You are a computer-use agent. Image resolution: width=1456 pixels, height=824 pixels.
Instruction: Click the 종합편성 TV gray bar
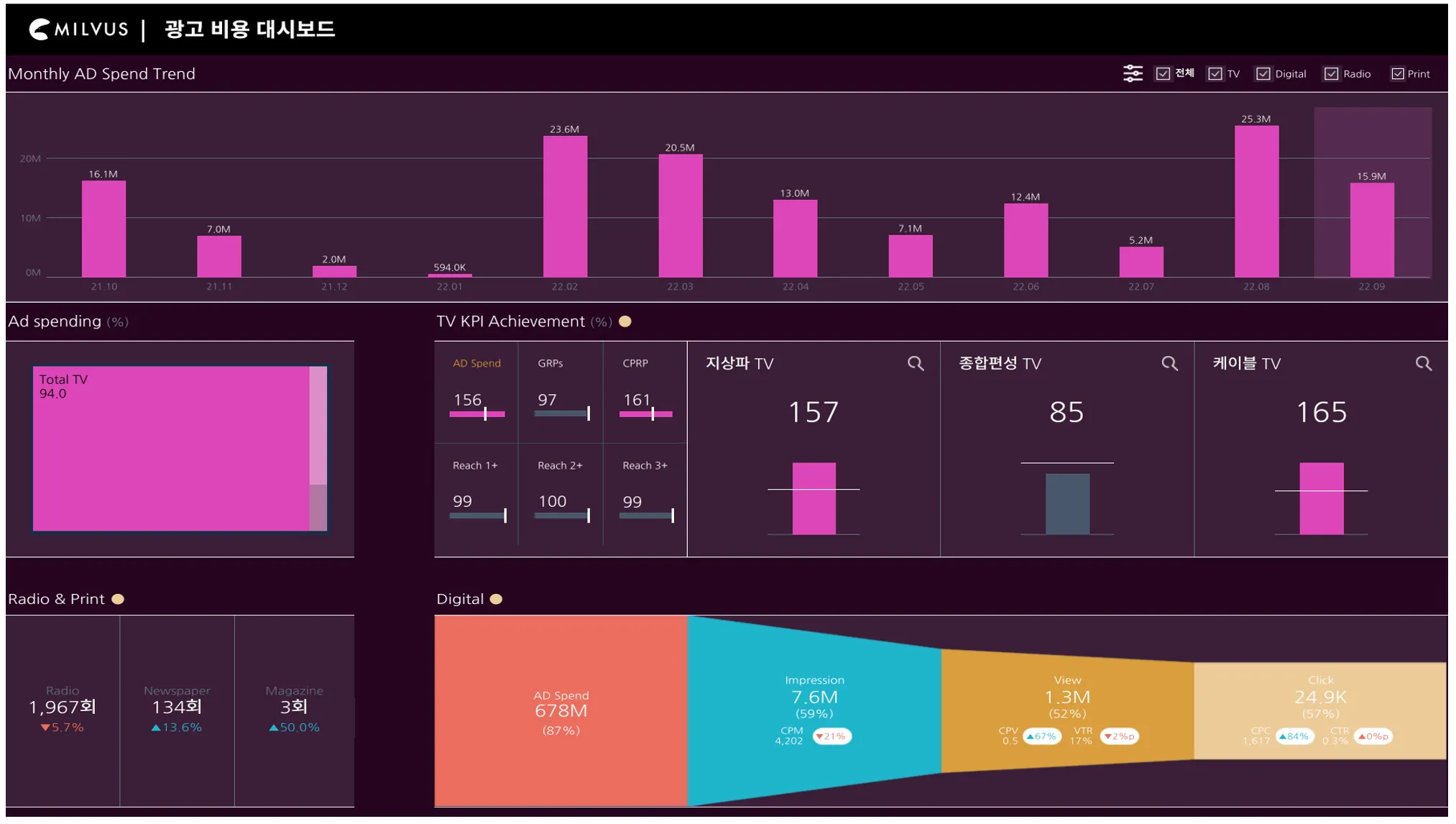(1067, 504)
